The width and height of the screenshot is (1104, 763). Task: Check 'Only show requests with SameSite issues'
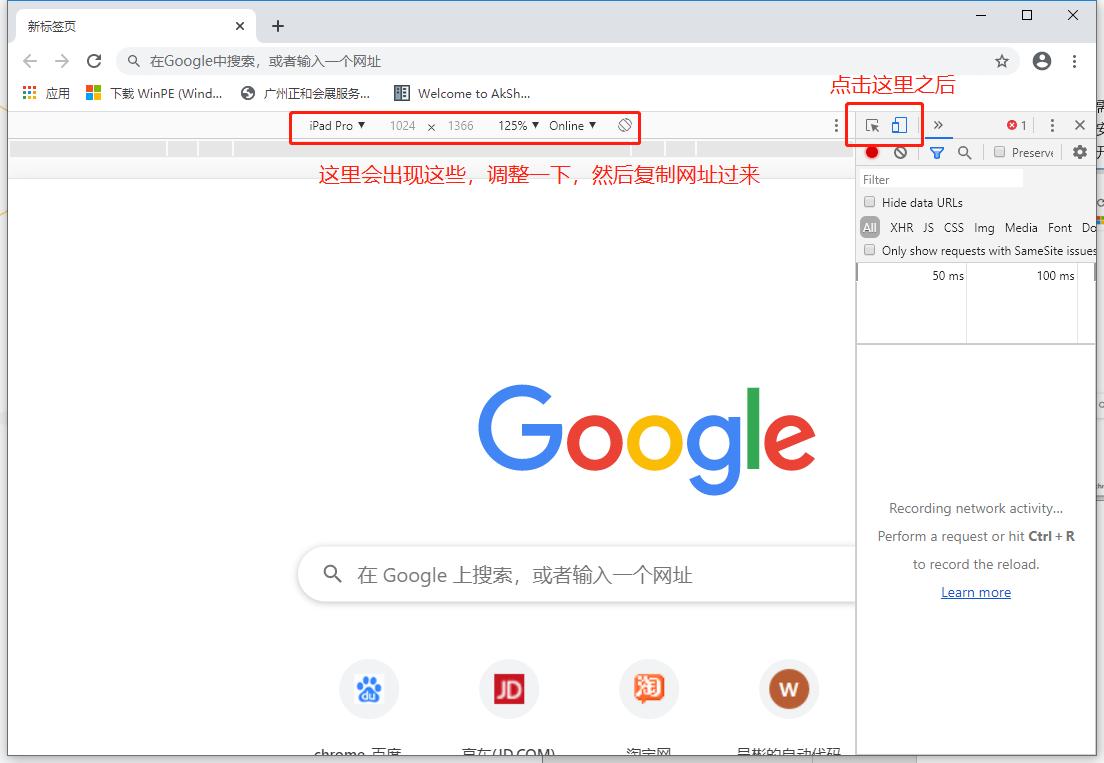coord(869,251)
